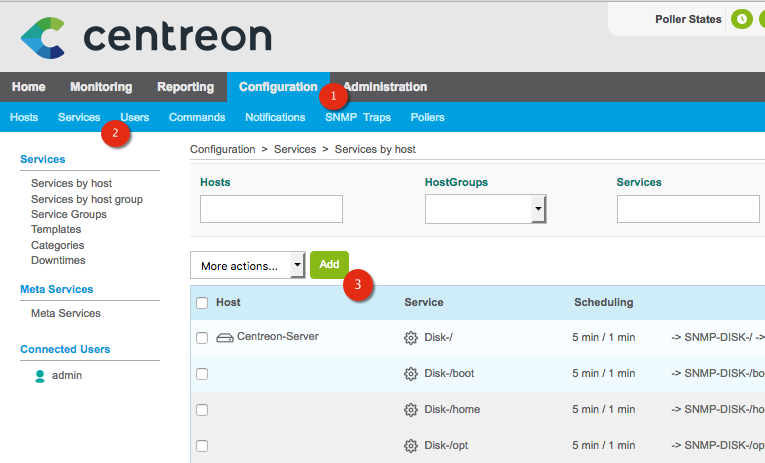Viewport: 765px width, 463px height.
Task: Check the Centreon-Server Disk-/ row checkbox
Action: (202, 338)
